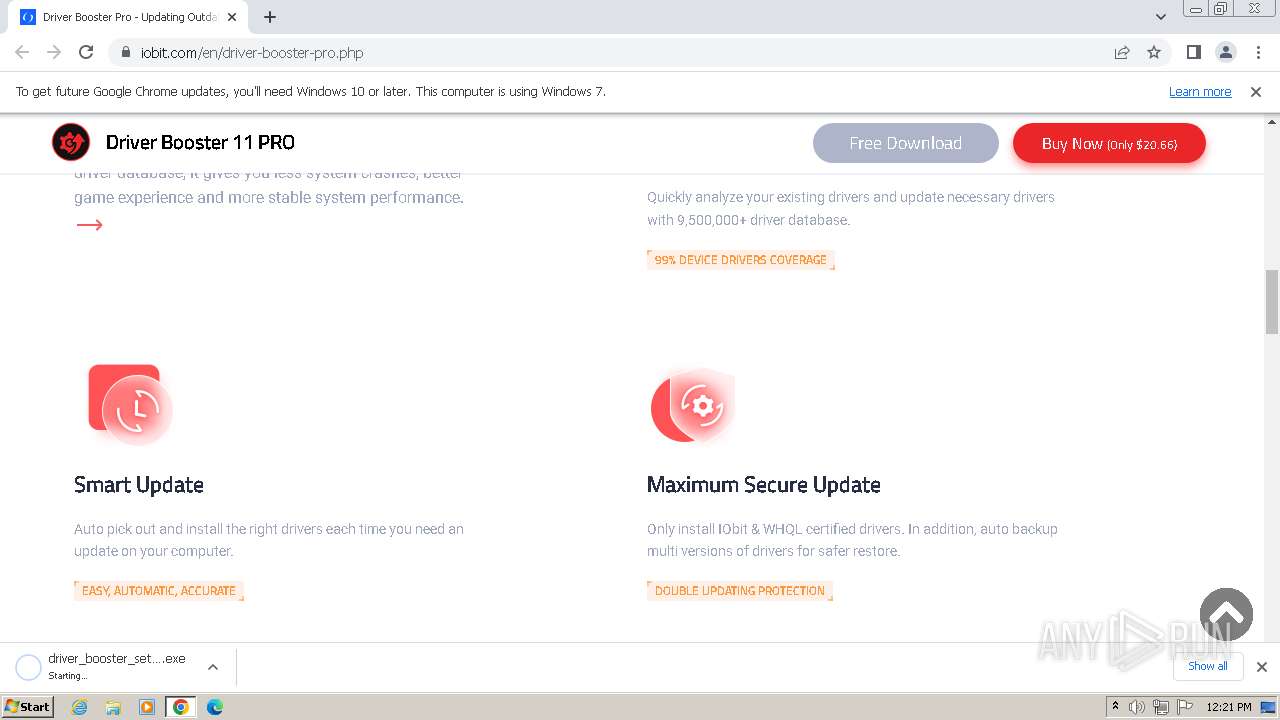Open a new tab with plus button

point(270,17)
